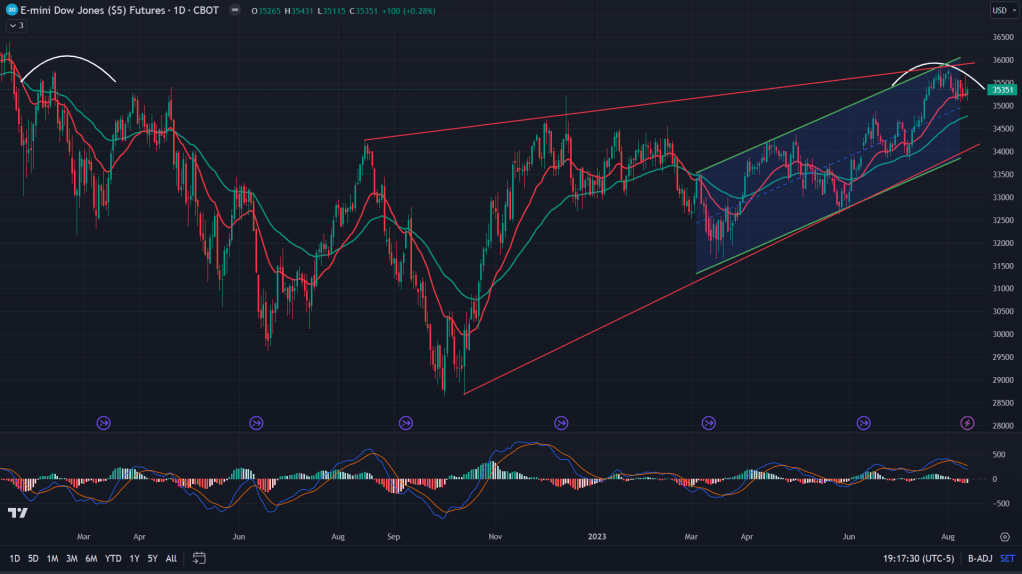Select the 6M date range
The height and width of the screenshot is (574, 1022).
point(91,558)
